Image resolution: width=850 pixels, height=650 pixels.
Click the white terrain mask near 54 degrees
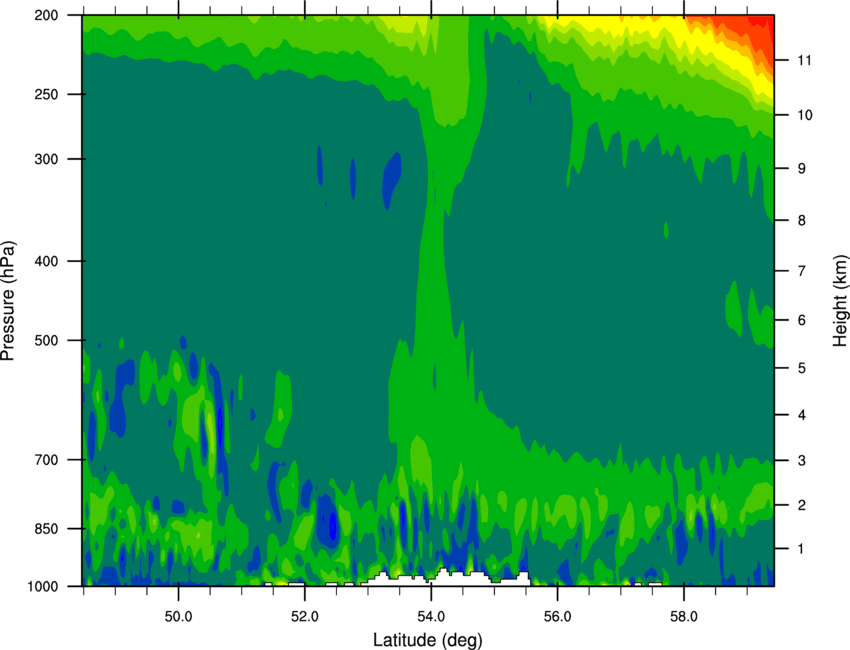click(445, 578)
